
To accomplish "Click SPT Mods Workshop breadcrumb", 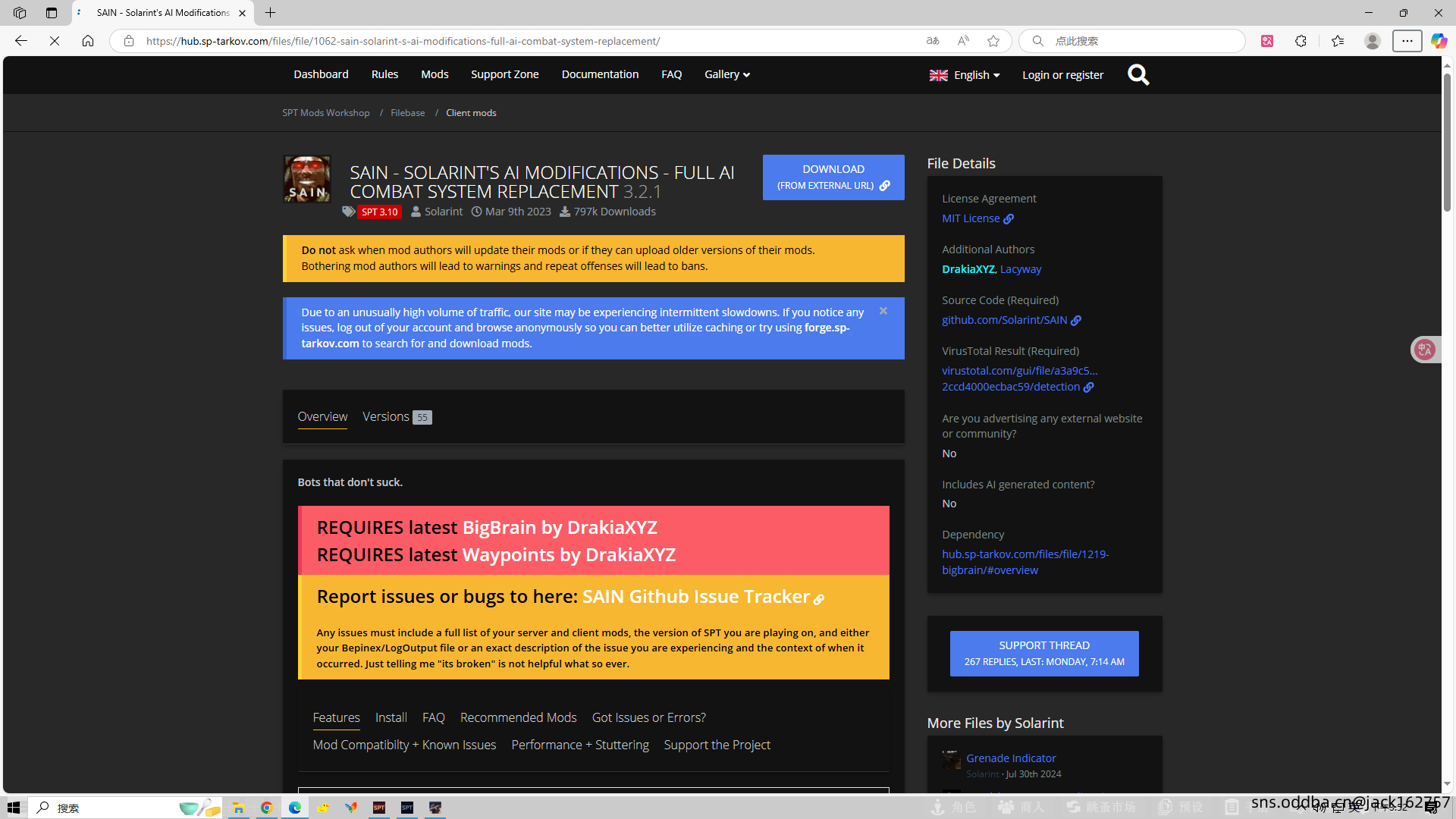I will click(x=326, y=113).
